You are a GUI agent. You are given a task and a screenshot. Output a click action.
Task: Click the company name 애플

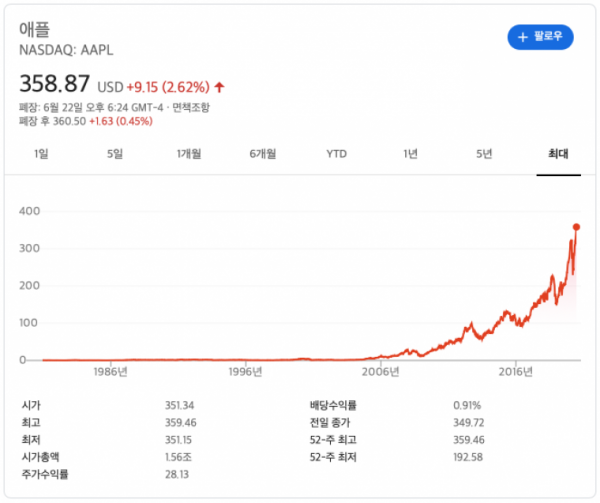(x=34, y=29)
